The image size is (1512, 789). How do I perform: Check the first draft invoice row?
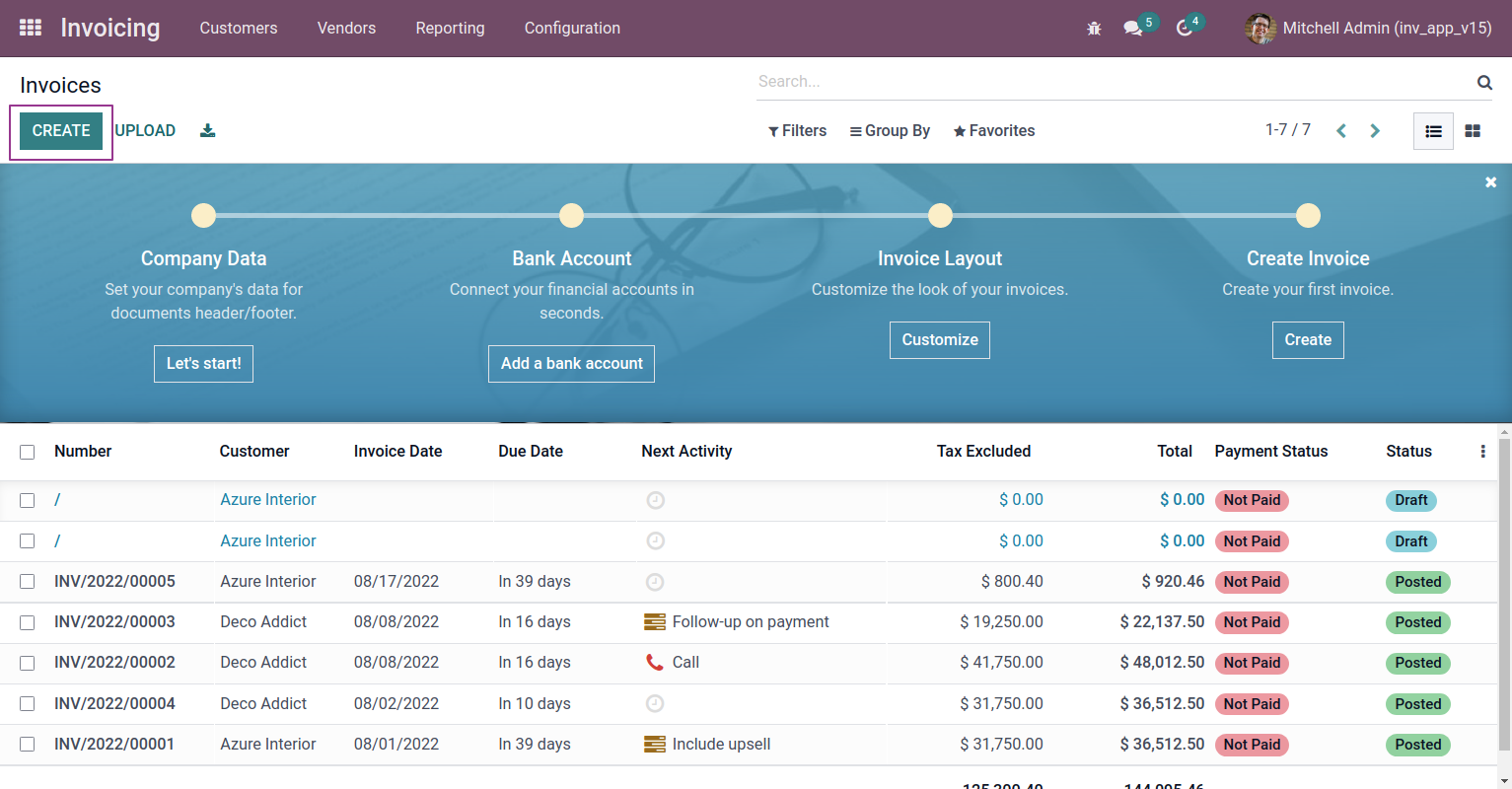[x=28, y=501]
